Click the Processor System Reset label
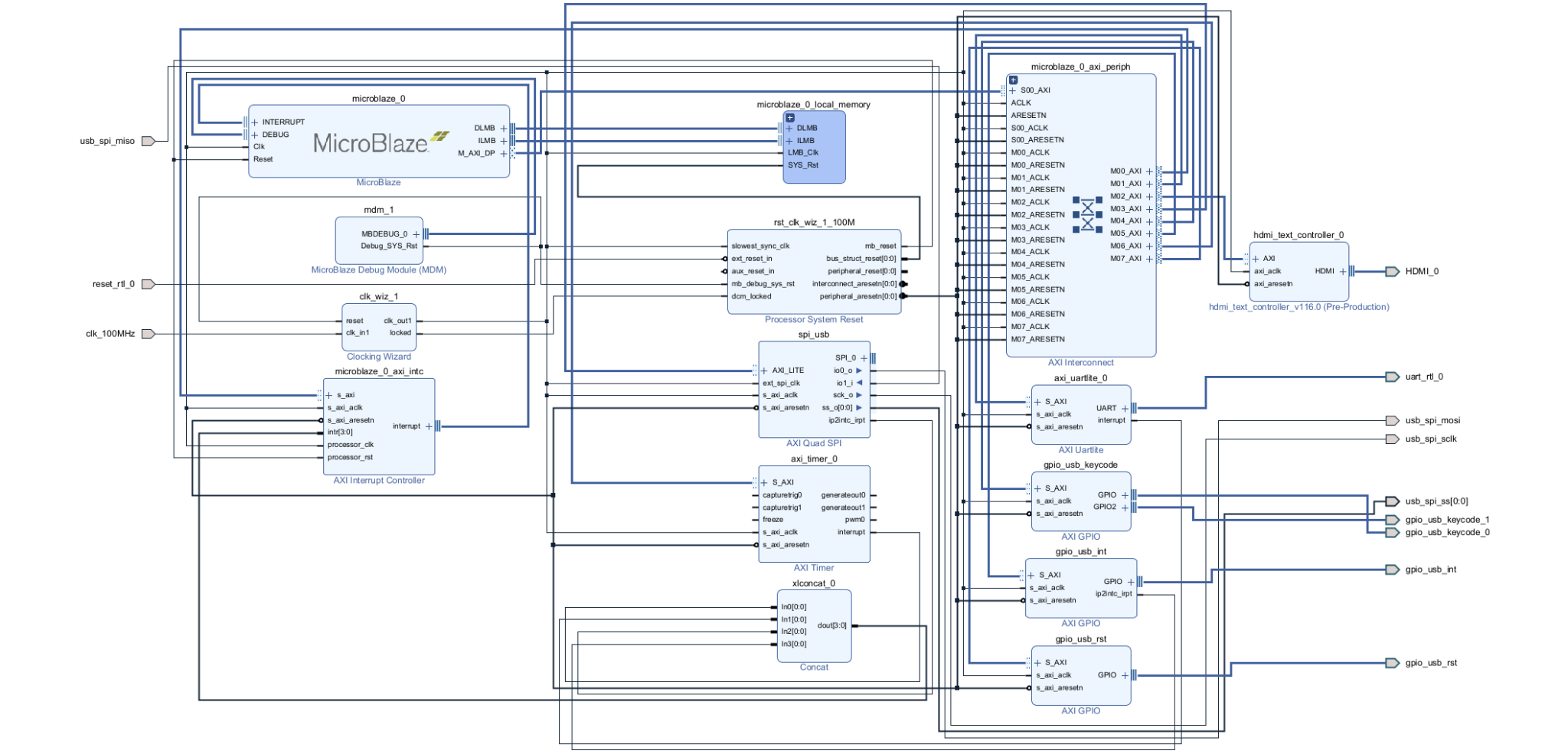The image size is (1568, 754). 814,320
